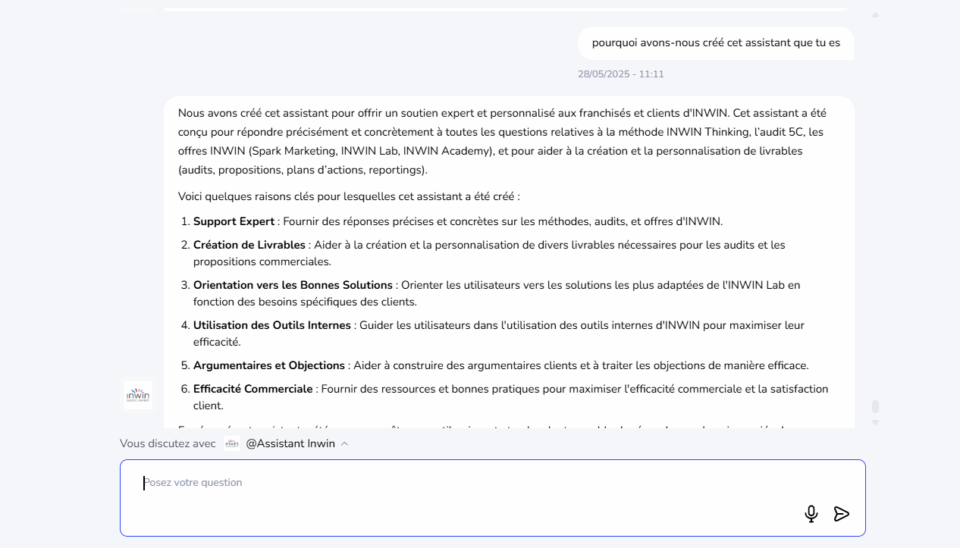Click the 'Création de Livrables' heading
This screenshot has height=548, width=960.
[x=249, y=245]
